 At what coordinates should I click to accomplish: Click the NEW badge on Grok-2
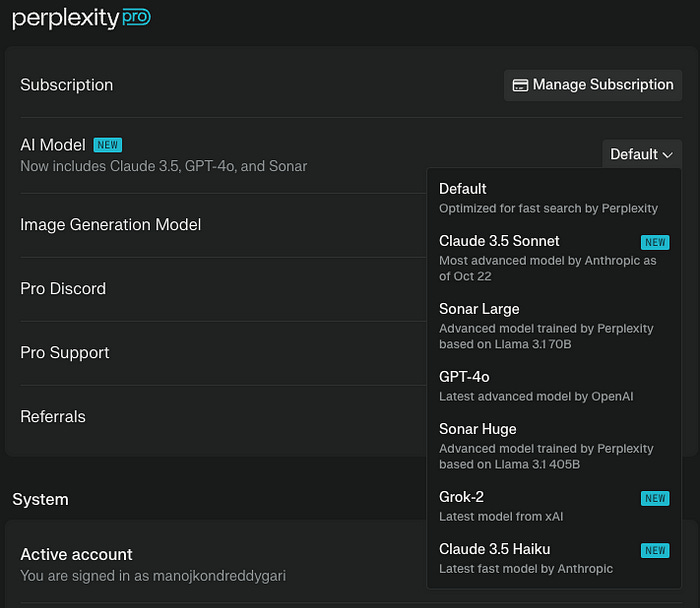655,498
